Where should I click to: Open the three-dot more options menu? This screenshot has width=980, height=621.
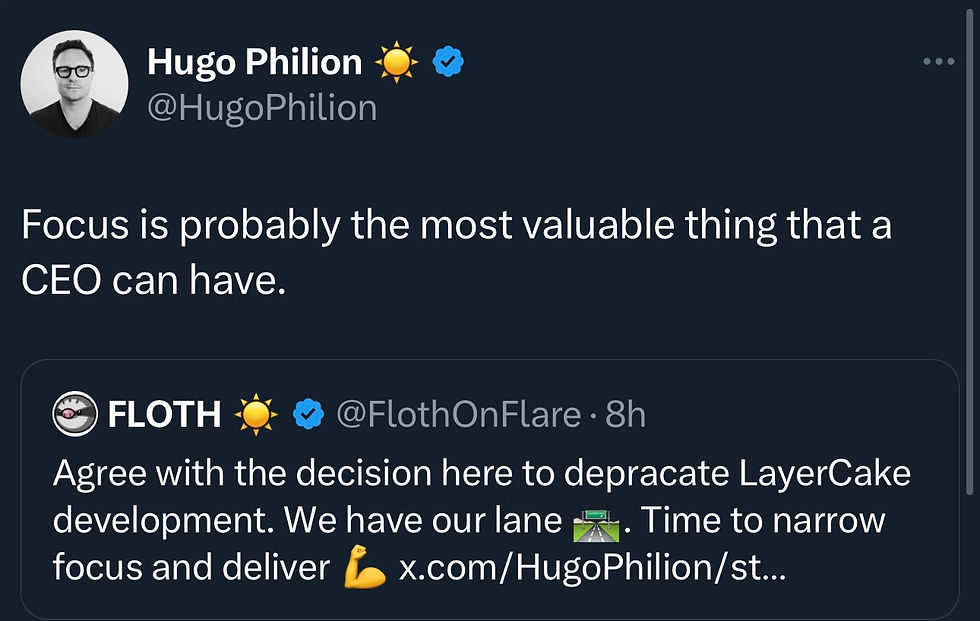coord(938,62)
